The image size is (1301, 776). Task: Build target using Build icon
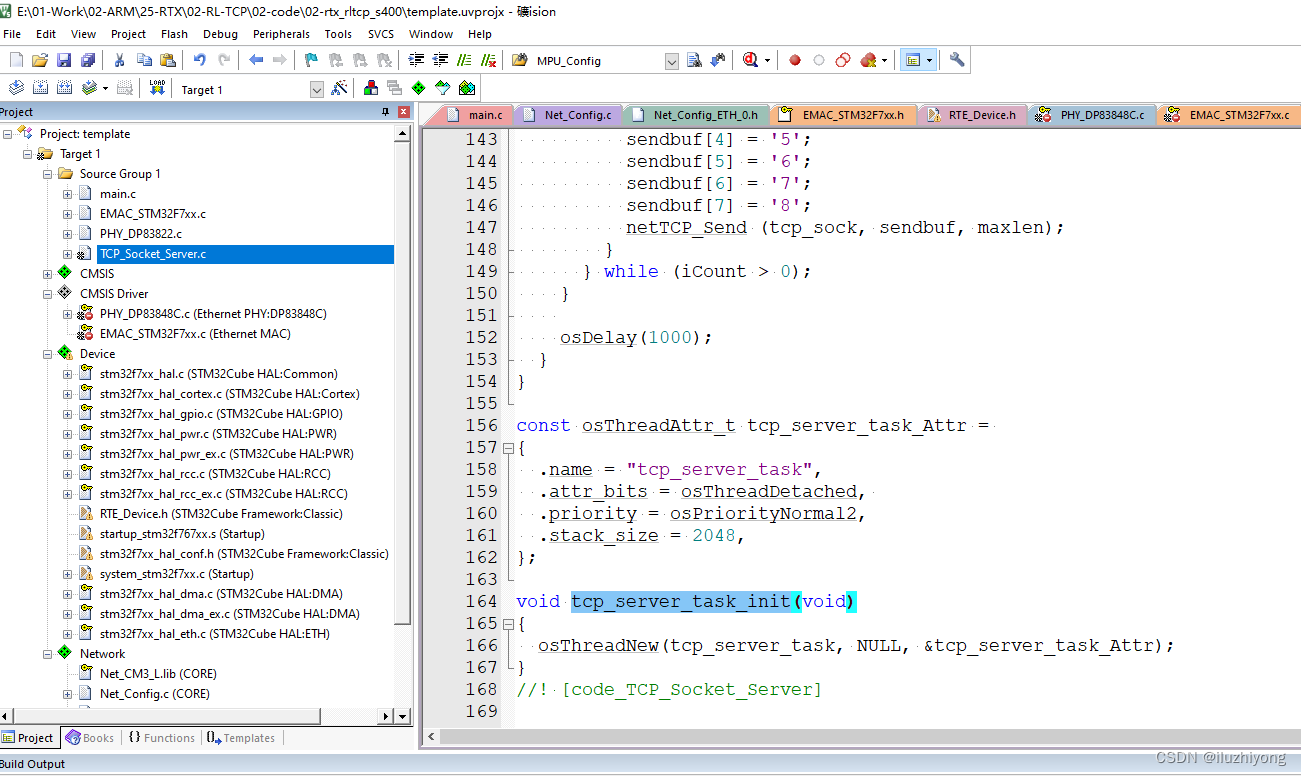(40, 88)
